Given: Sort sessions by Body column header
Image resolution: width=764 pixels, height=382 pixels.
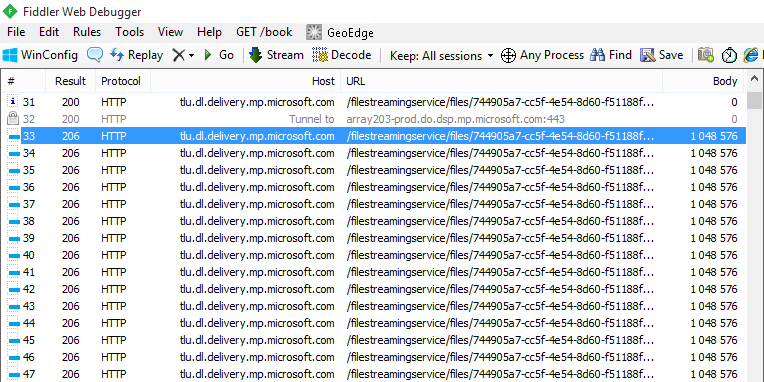Looking at the screenshot, I should 703,81.
